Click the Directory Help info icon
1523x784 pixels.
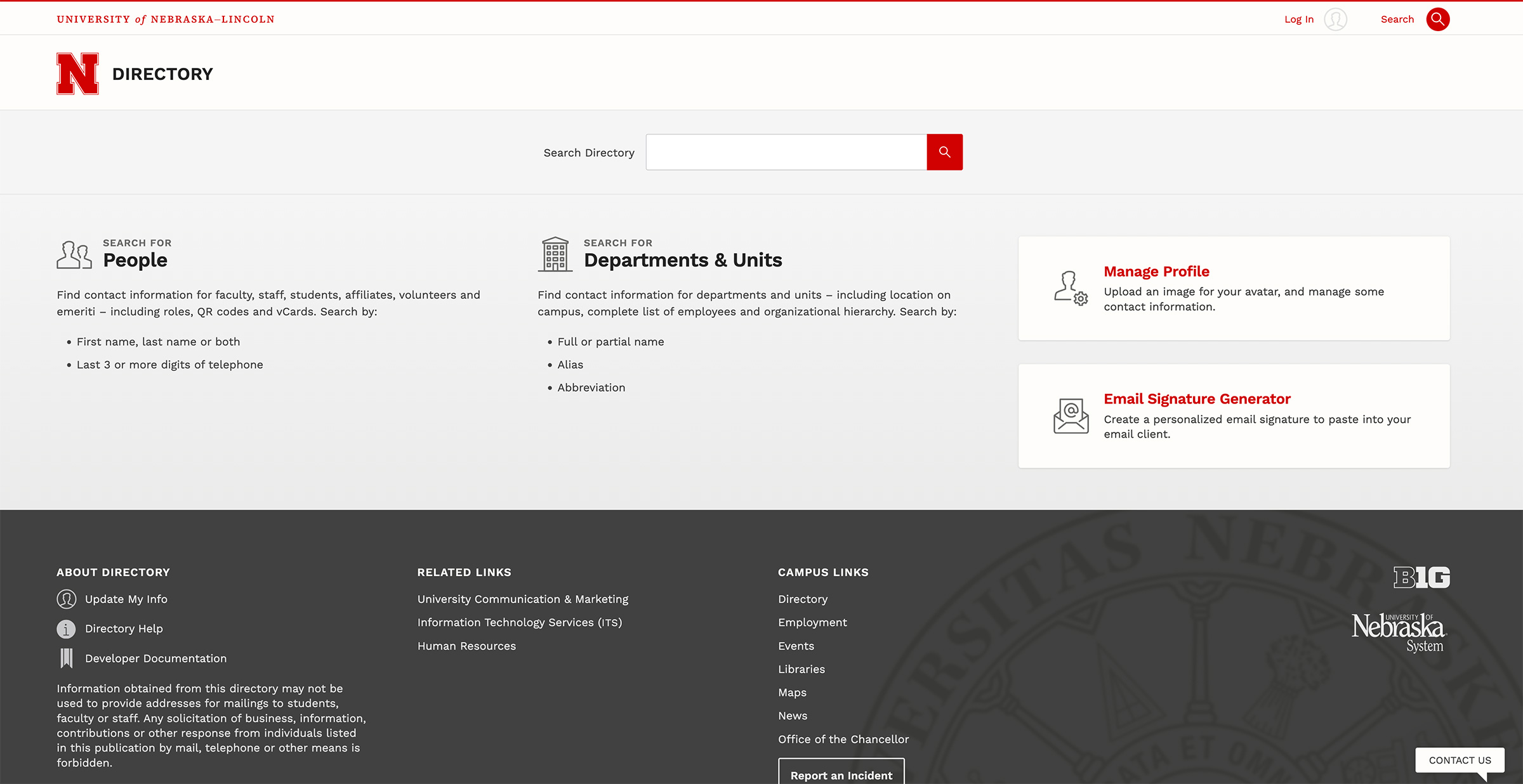[x=66, y=629]
